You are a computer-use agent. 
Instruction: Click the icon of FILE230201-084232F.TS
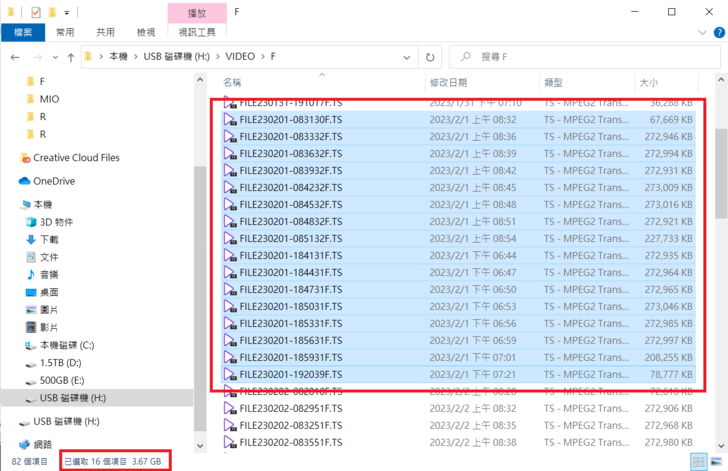[230, 188]
